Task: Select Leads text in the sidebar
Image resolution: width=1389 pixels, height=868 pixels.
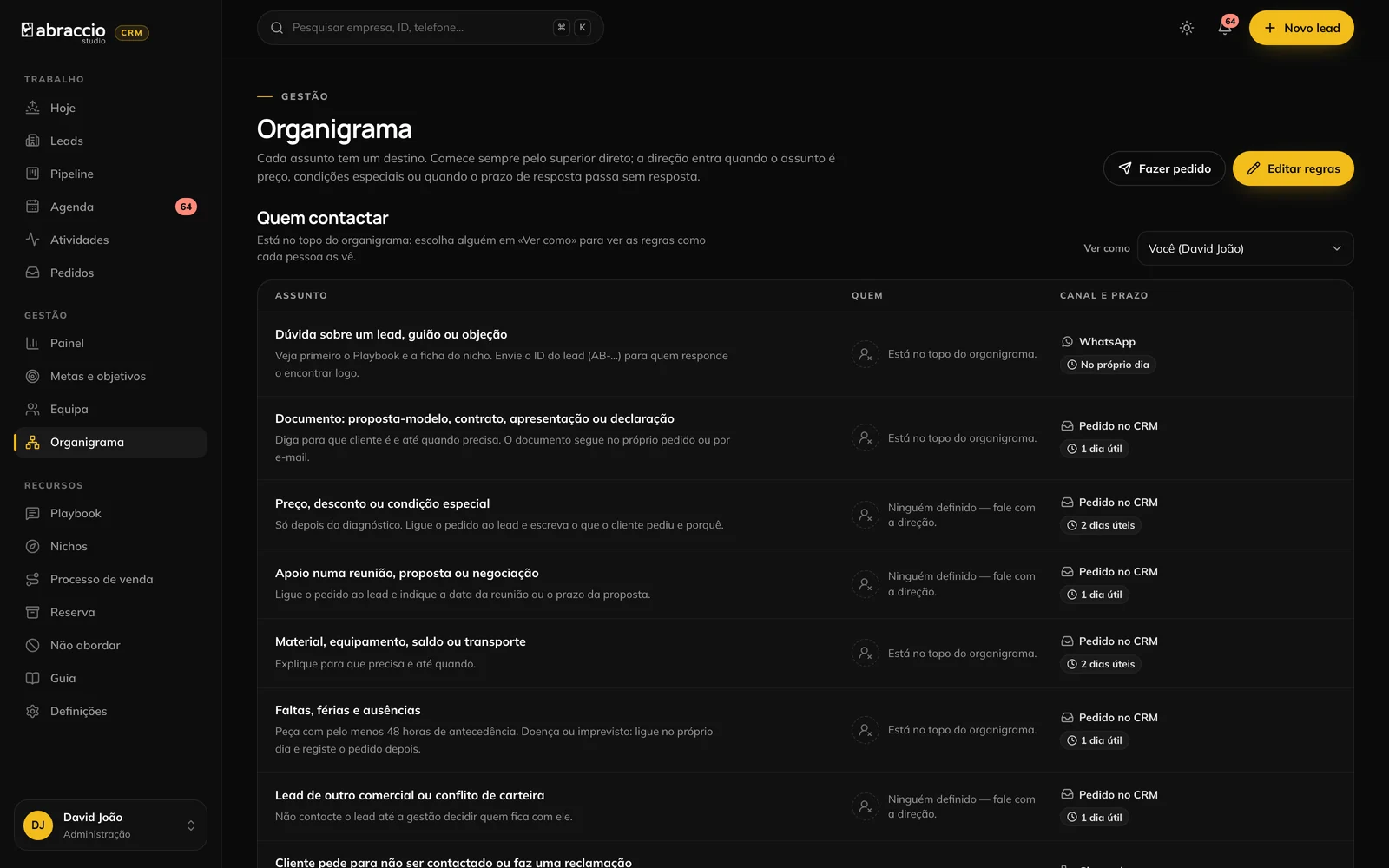Action: (67, 141)
